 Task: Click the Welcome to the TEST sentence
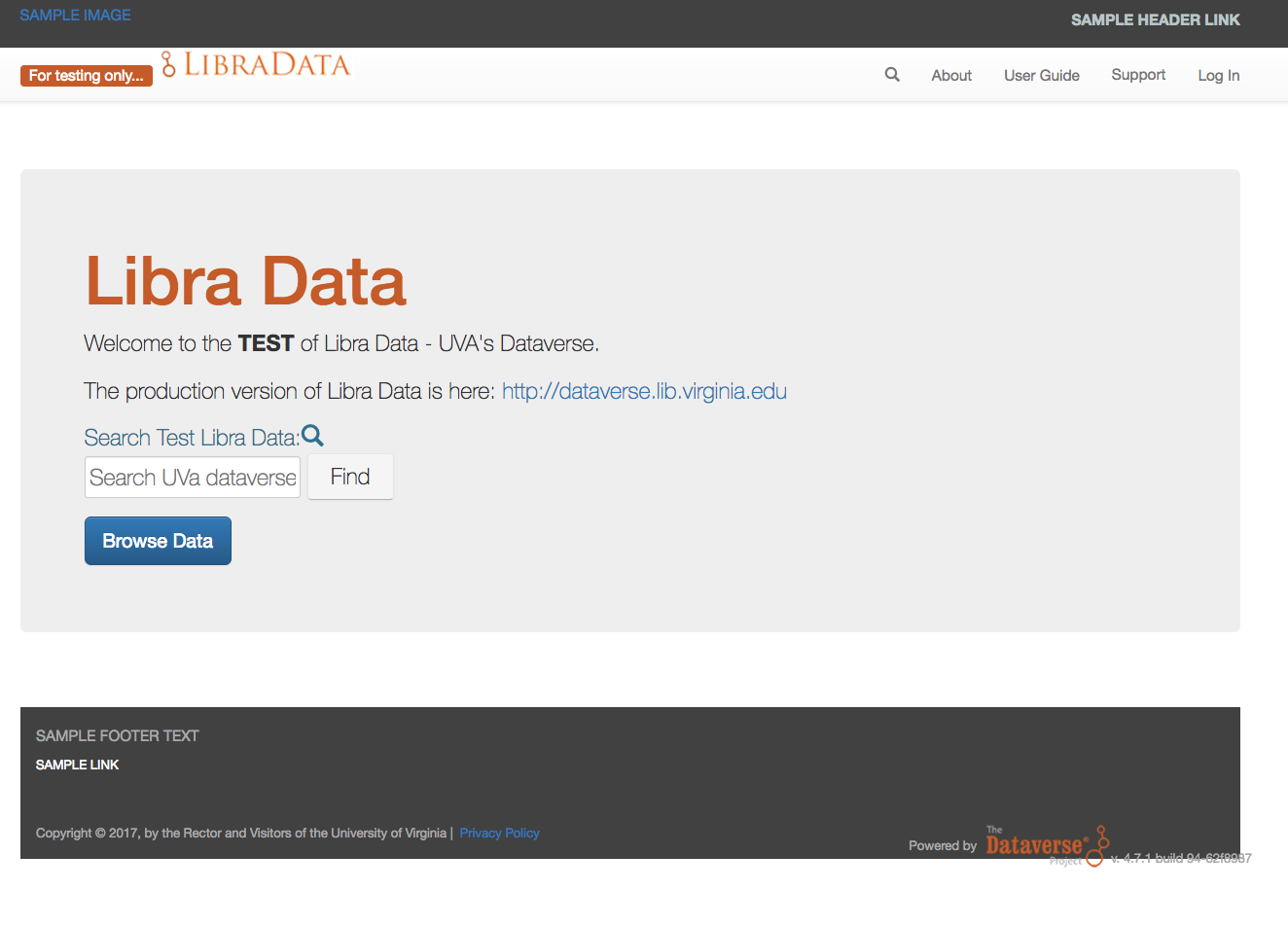coord(341,343)
